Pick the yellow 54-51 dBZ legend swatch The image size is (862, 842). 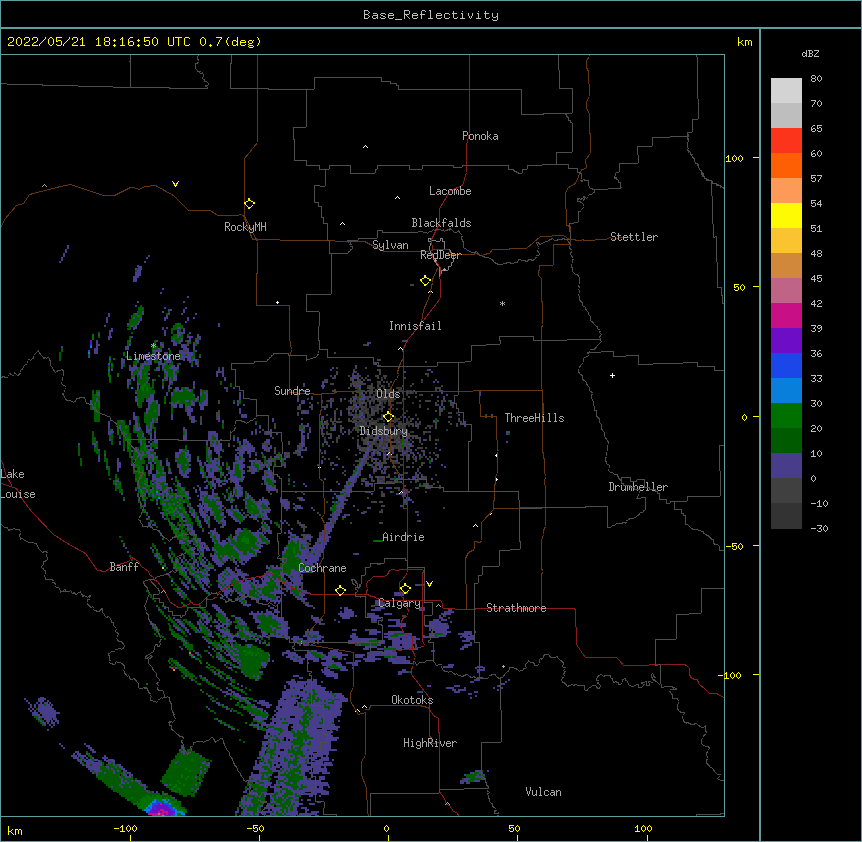(786, 215)
